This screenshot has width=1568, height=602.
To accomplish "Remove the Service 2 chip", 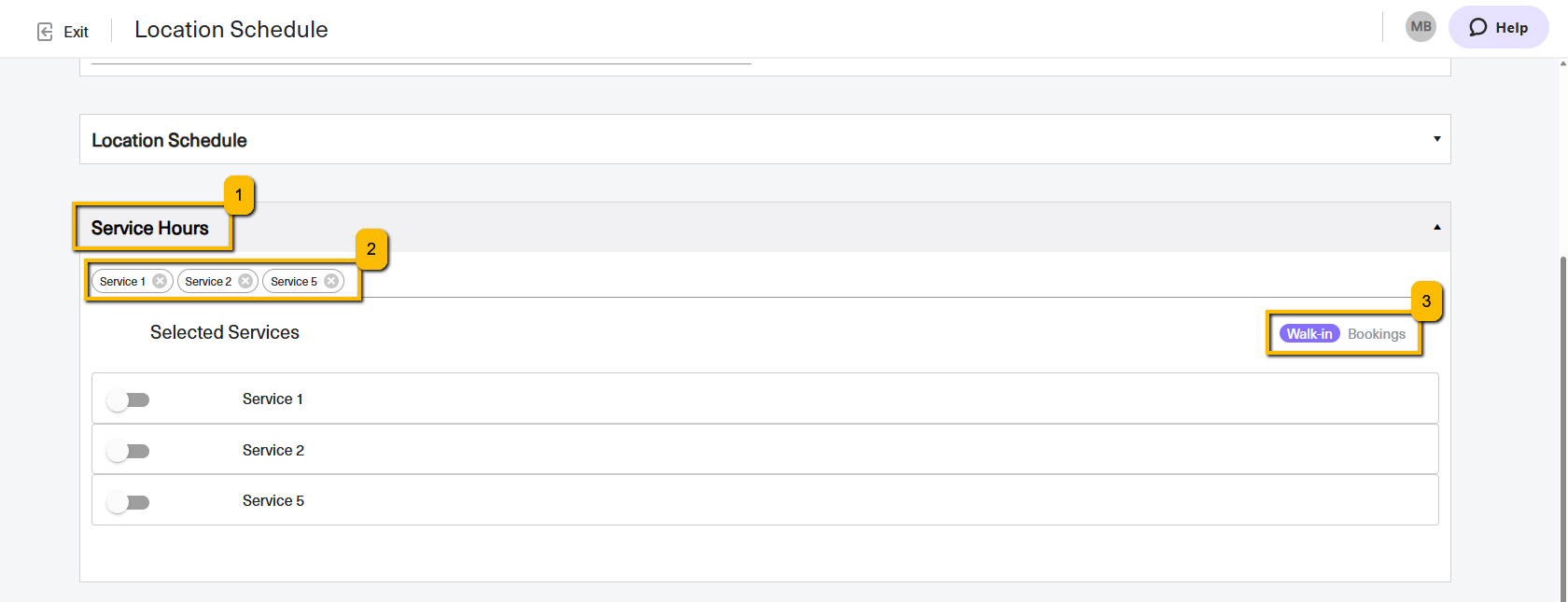I will (245, 281).
